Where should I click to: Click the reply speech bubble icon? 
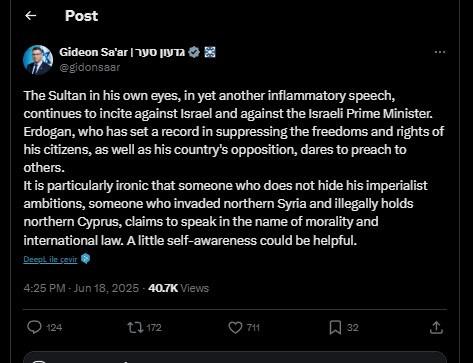tap(34, 327)
